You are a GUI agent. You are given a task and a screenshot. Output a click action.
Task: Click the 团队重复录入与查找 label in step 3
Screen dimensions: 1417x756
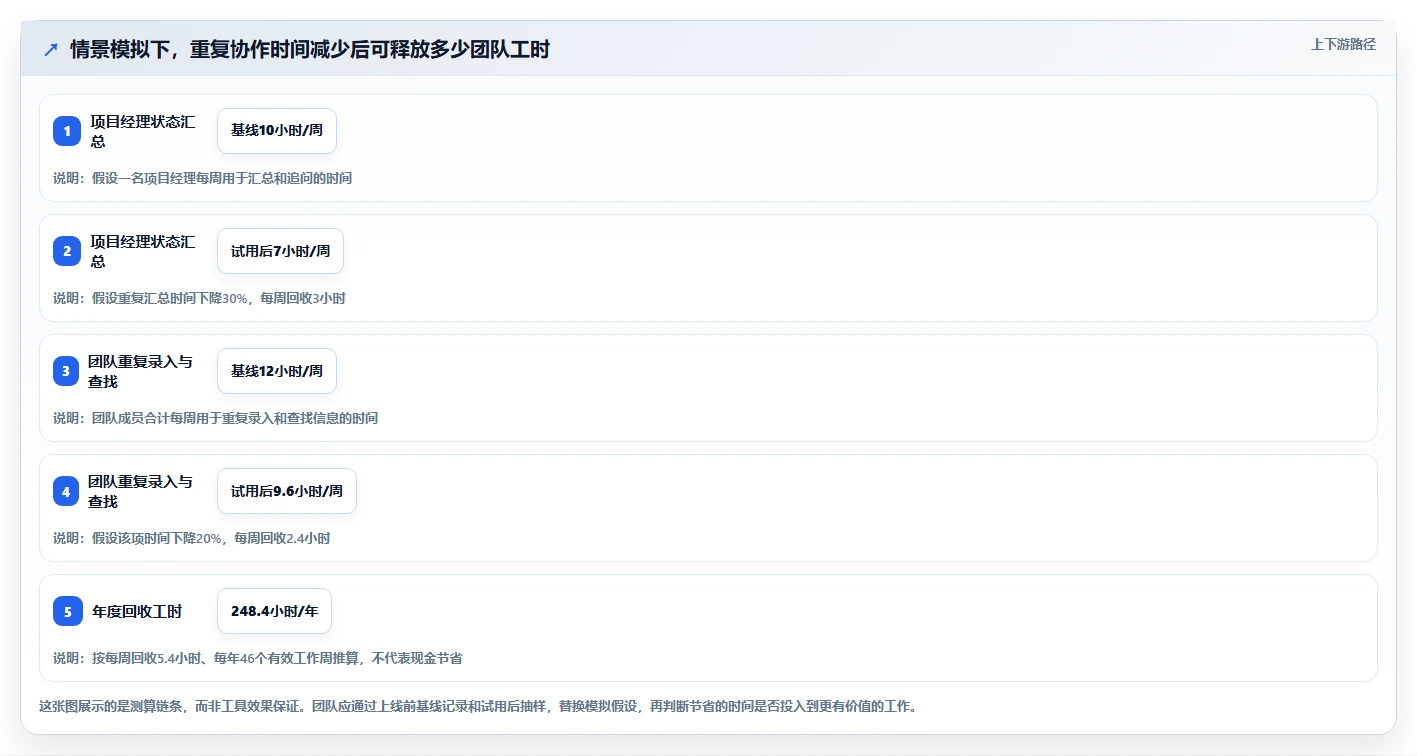click(141, 371)
